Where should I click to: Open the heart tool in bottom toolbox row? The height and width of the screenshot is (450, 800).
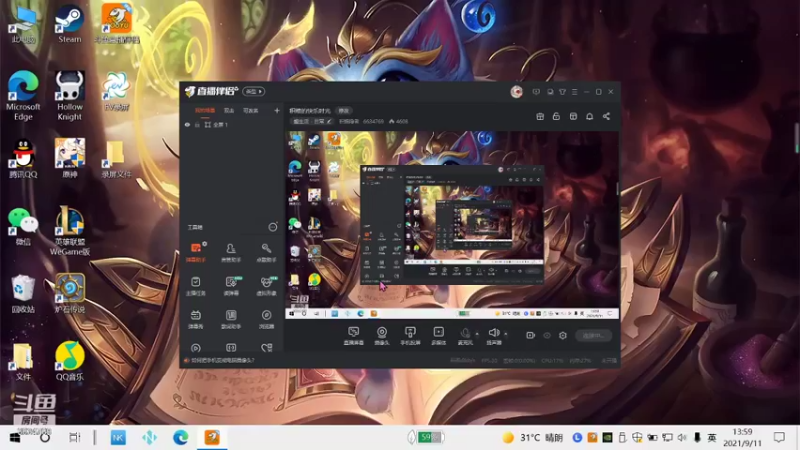(266, 348)
